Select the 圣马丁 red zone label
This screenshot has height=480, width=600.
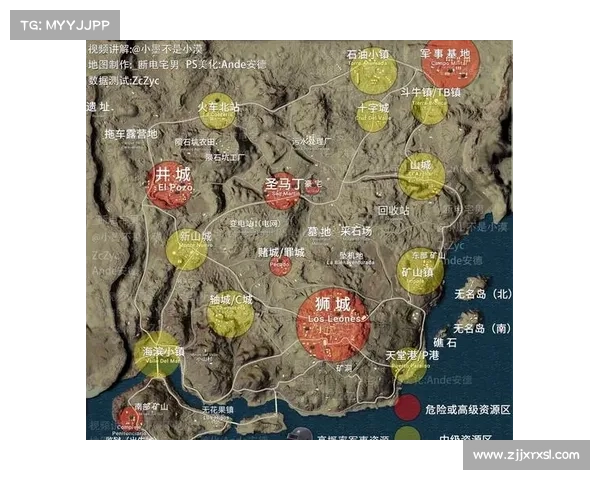point(284,184)
